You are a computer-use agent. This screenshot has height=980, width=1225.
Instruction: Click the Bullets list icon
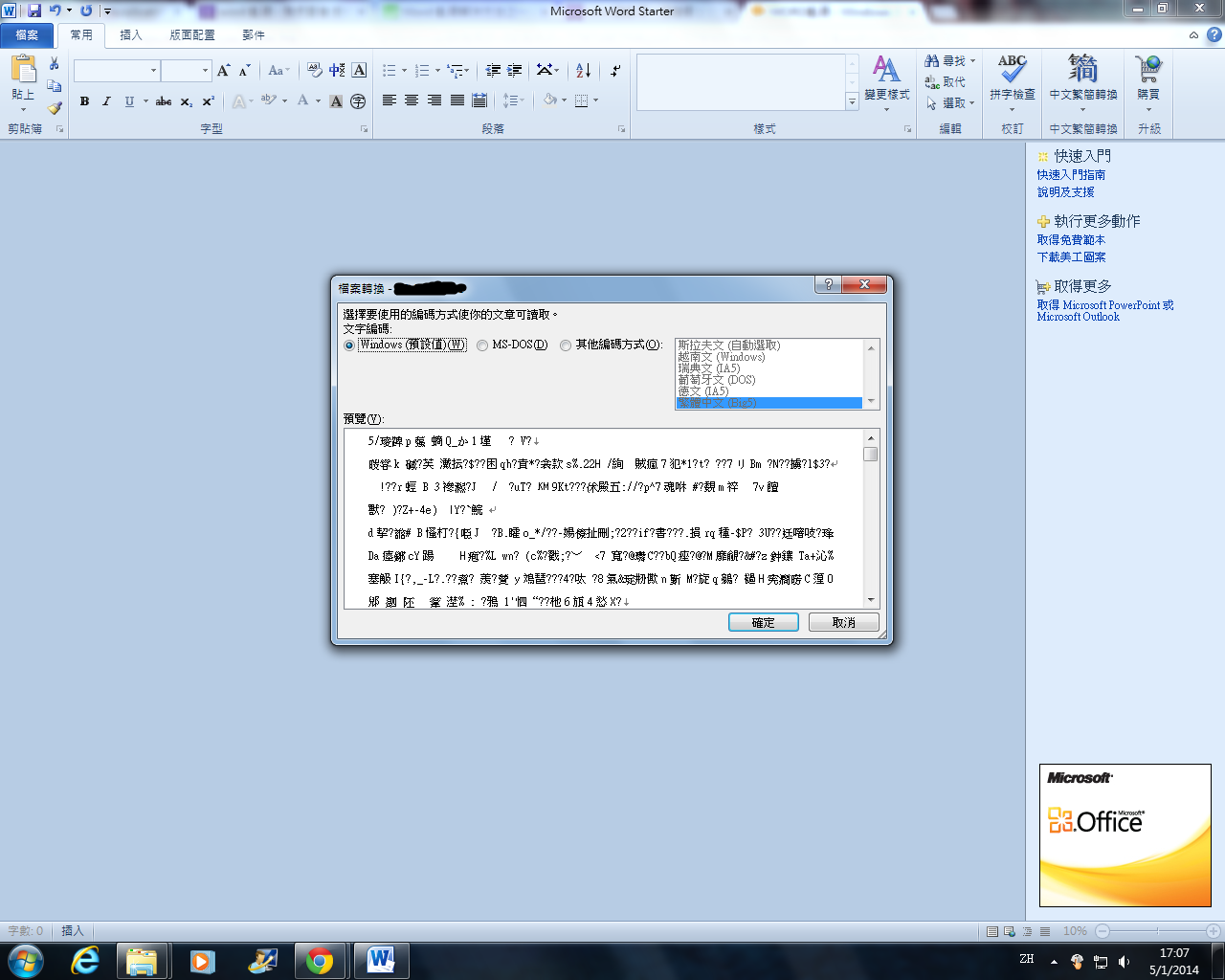click(390, 71)
